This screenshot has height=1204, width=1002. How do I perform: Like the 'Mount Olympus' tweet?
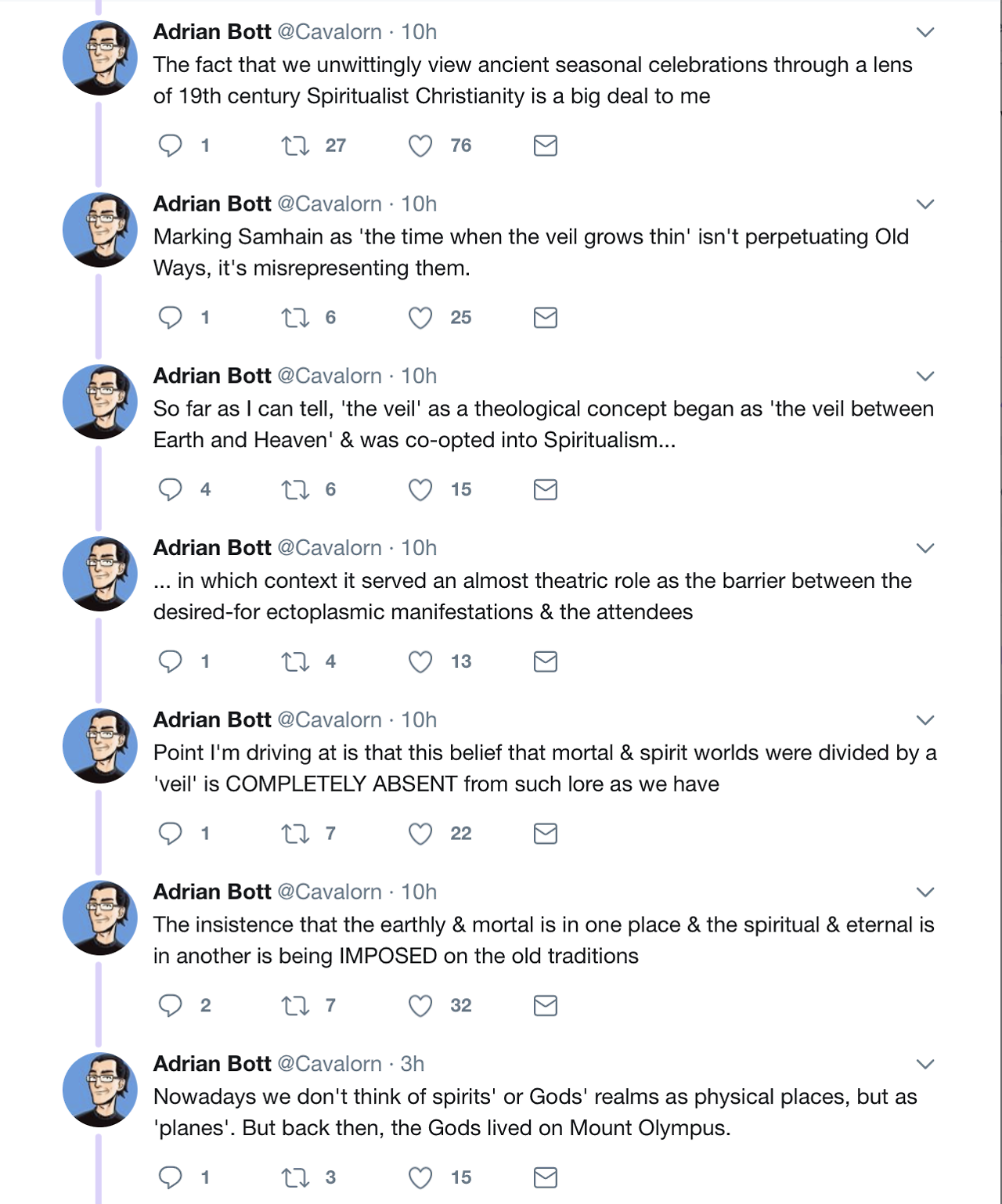pyautogui.click(x=420, y=1178)
